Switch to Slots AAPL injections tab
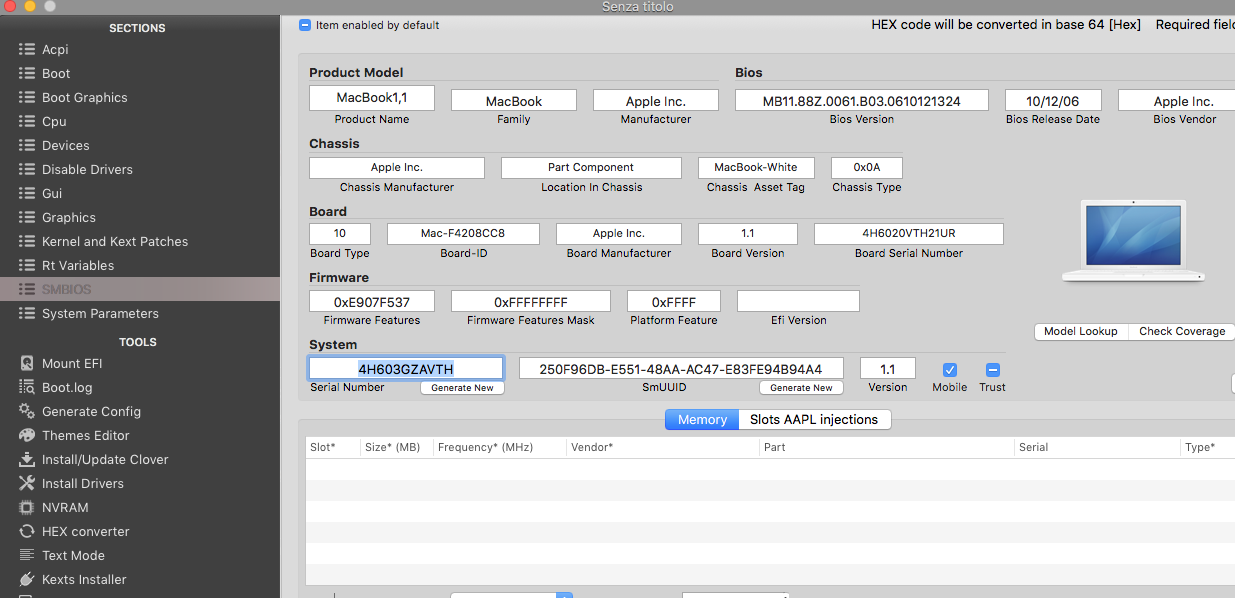Viewport: 1235px width, 598px height. (x=814, y=420)
